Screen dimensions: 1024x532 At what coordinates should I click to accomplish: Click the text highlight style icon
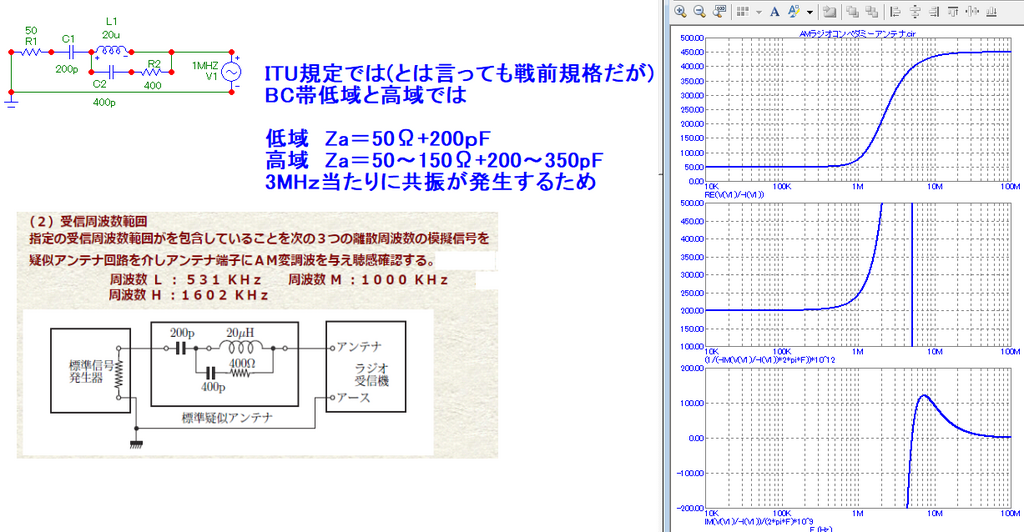tap(793, 11)
